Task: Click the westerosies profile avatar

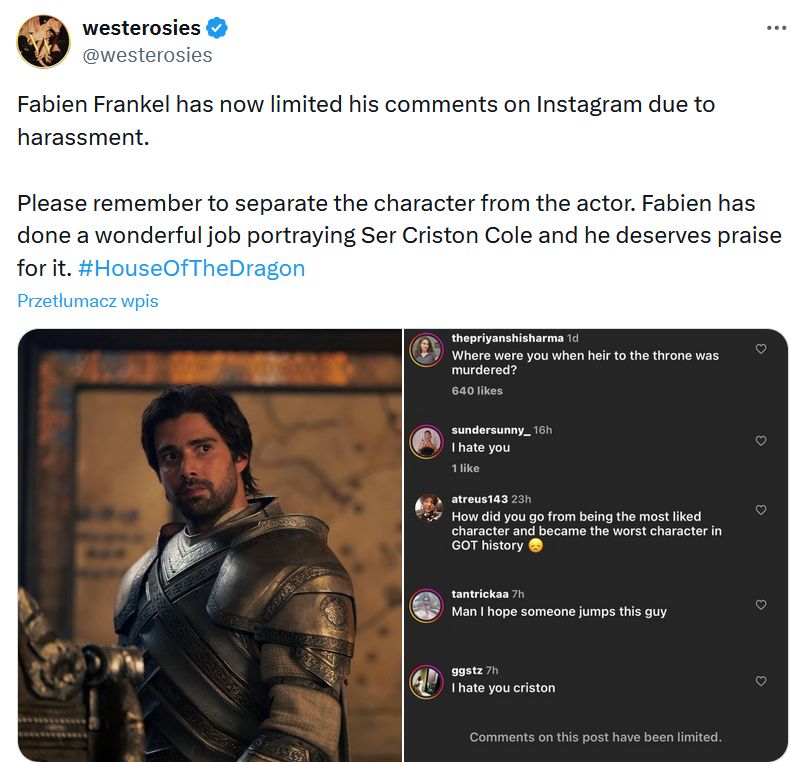Action: pos(43,41)
